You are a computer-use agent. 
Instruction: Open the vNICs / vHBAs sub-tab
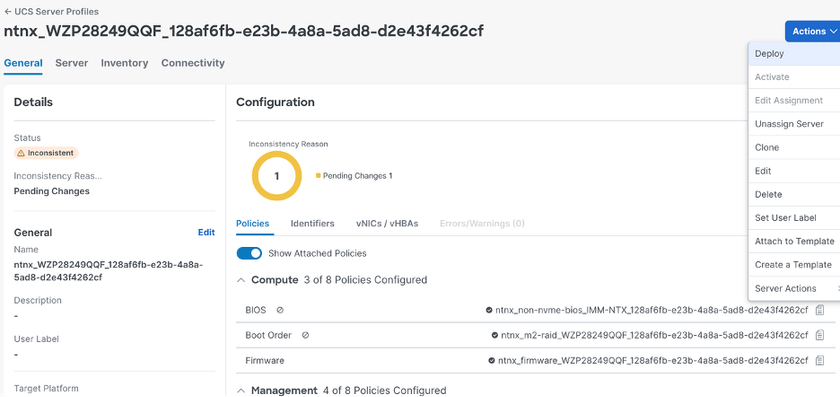387,223
